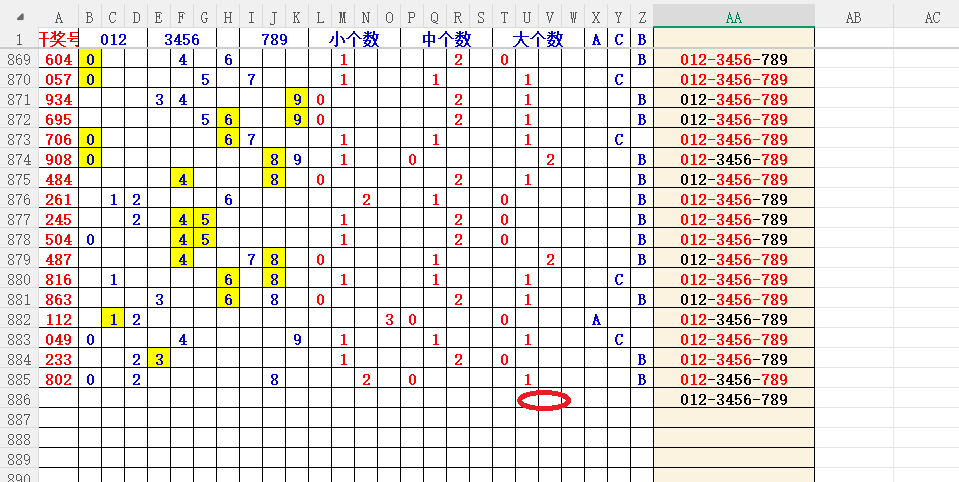Select frozen row 1 by its row number

19,40
